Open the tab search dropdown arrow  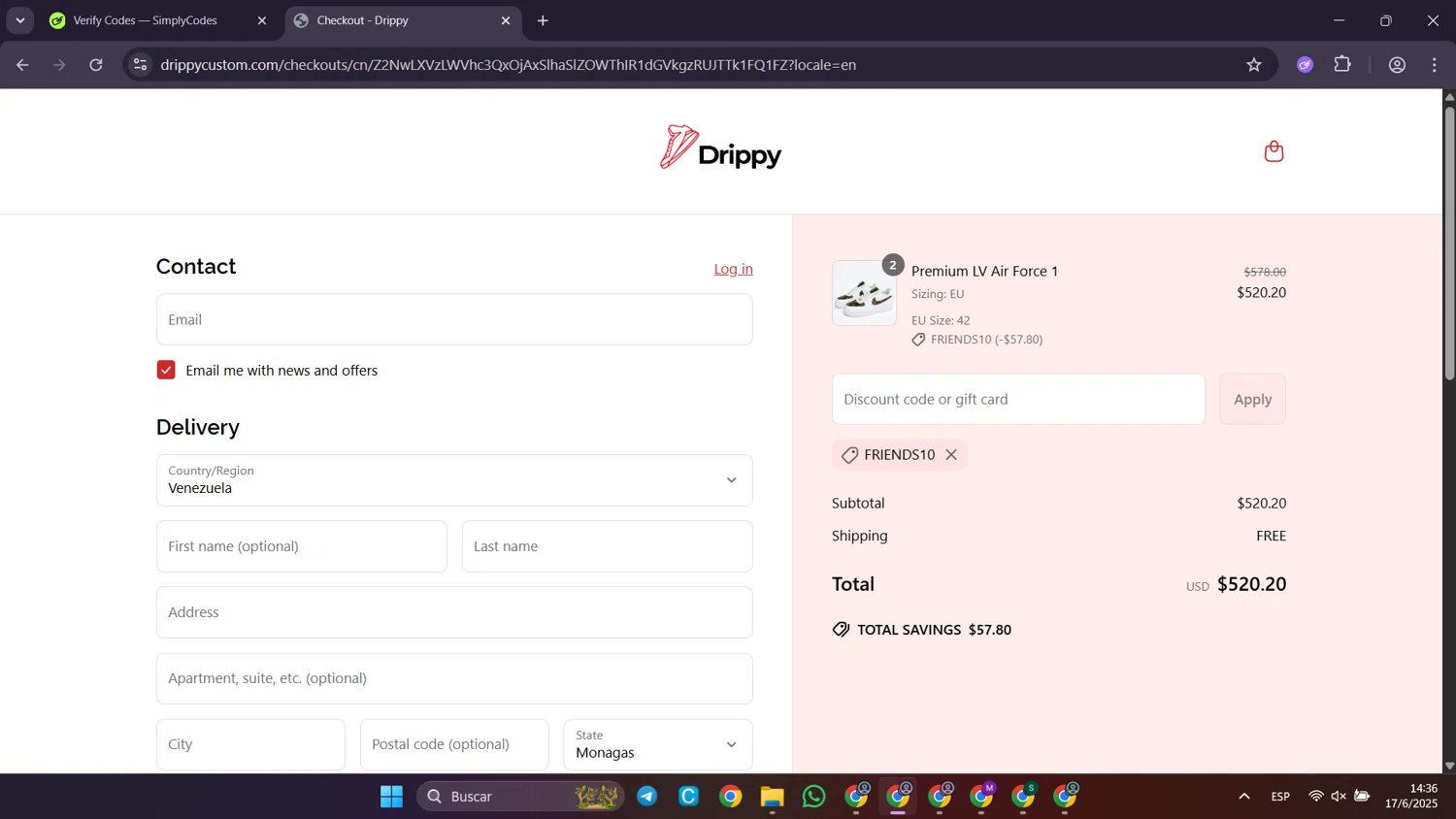(19, 20)
